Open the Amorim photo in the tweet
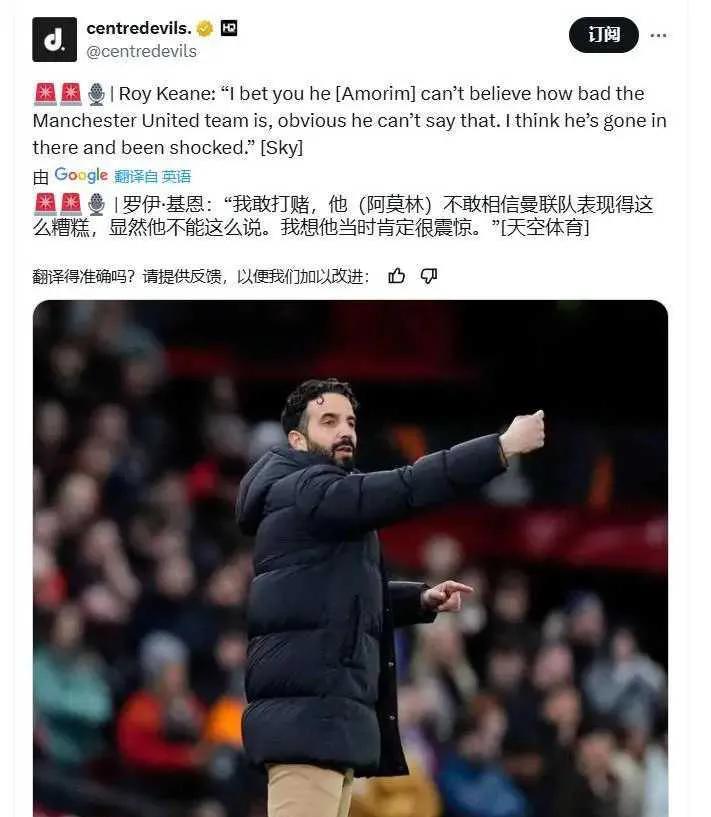 coord(350,558)
